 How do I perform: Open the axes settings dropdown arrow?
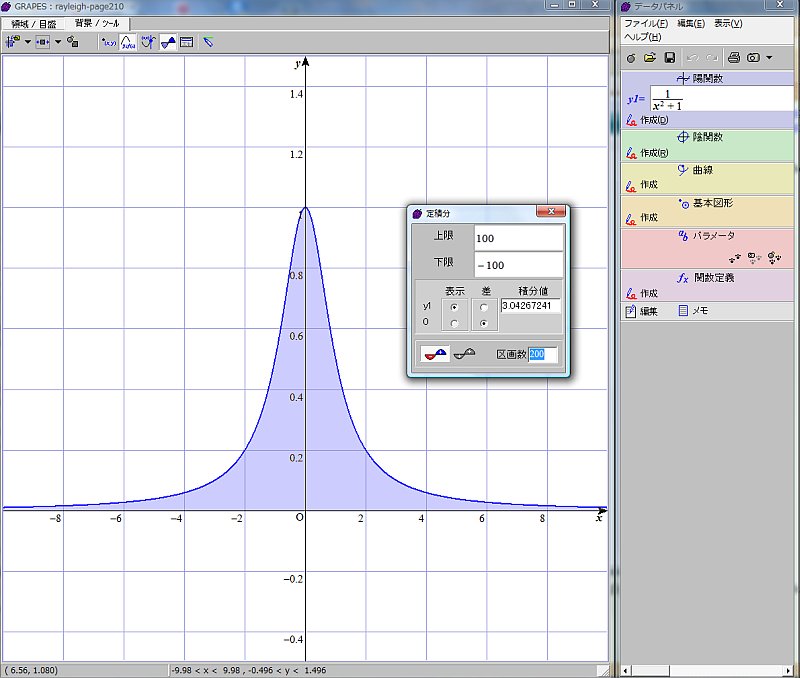pos(28,42)
